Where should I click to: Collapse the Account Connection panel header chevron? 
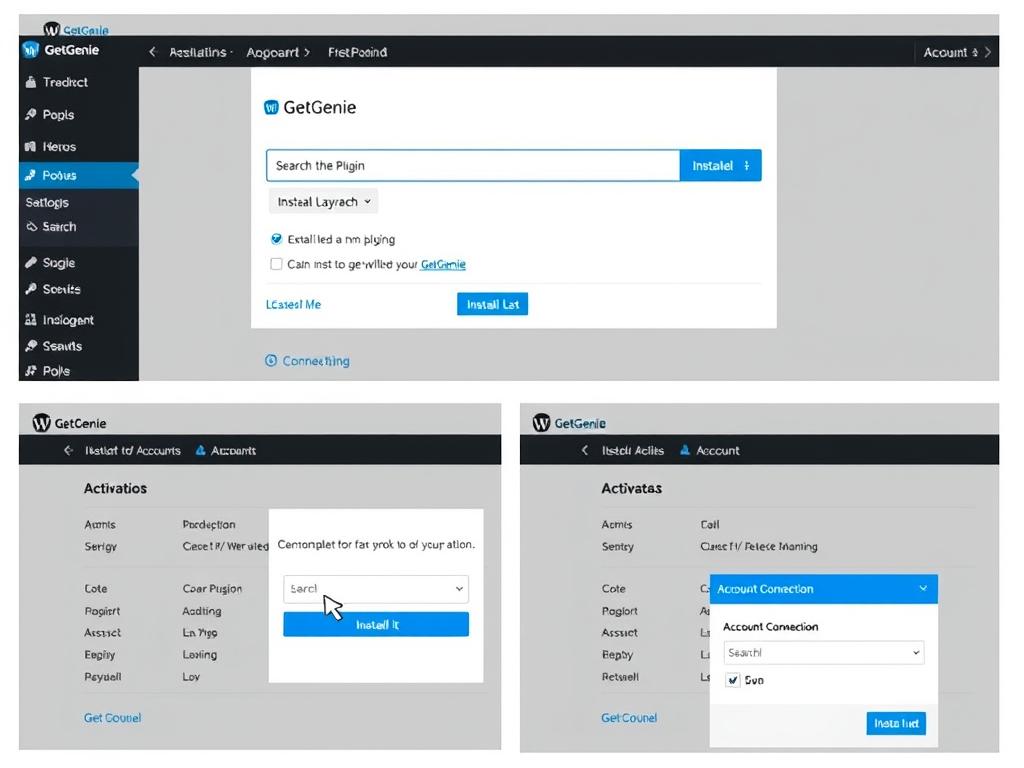click(922, 589)
